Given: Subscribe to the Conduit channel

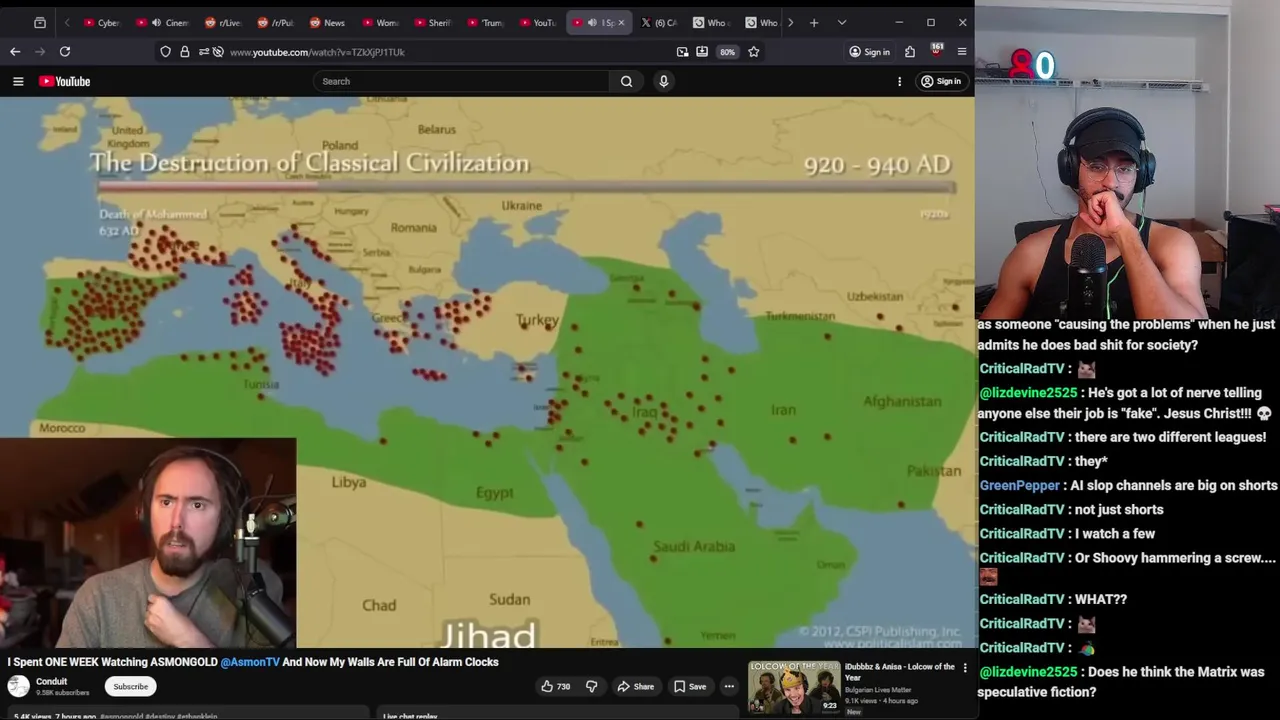Looking at the screenshot, I should click(130, 686).
